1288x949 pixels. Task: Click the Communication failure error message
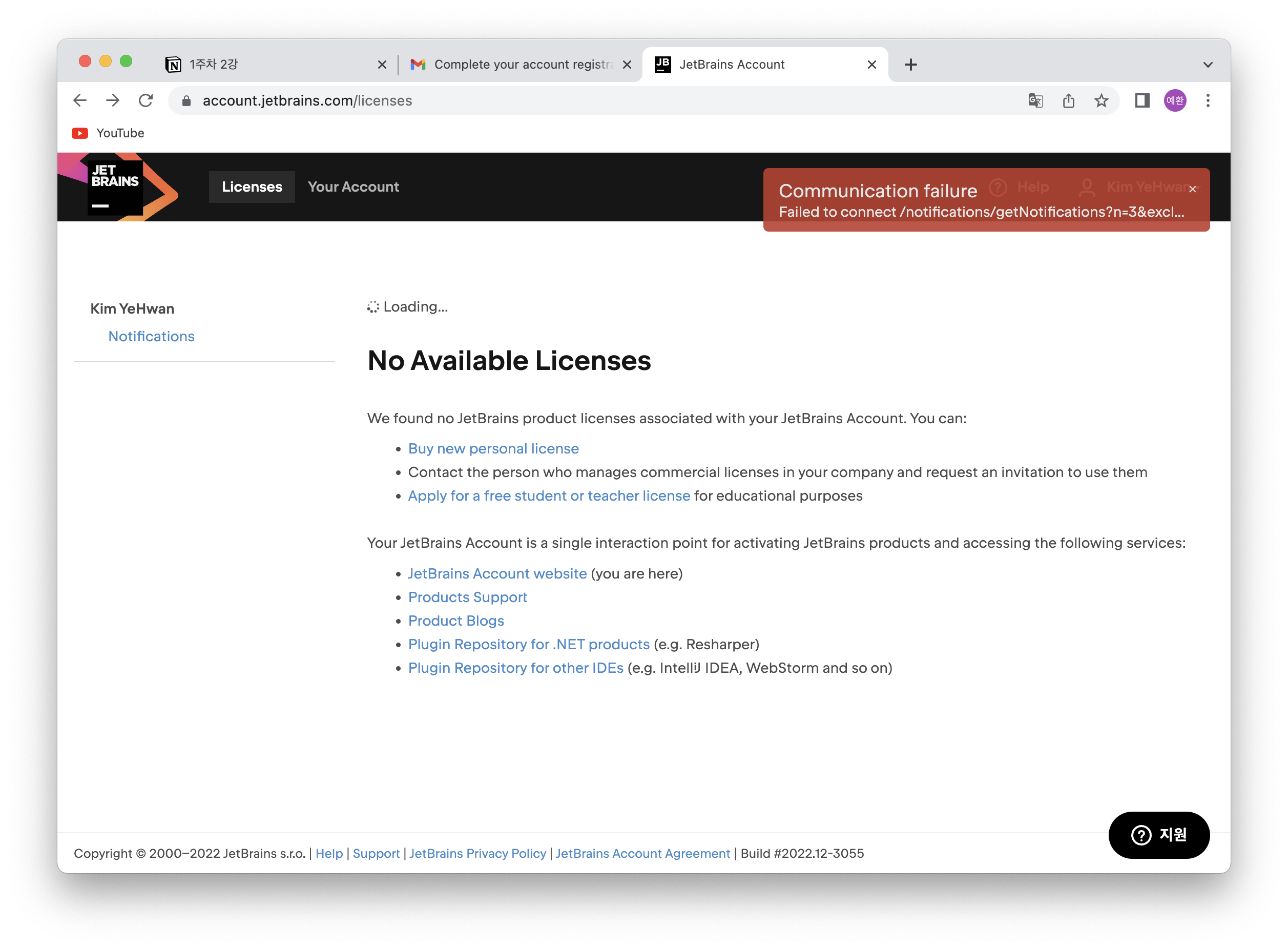(986, 200)
